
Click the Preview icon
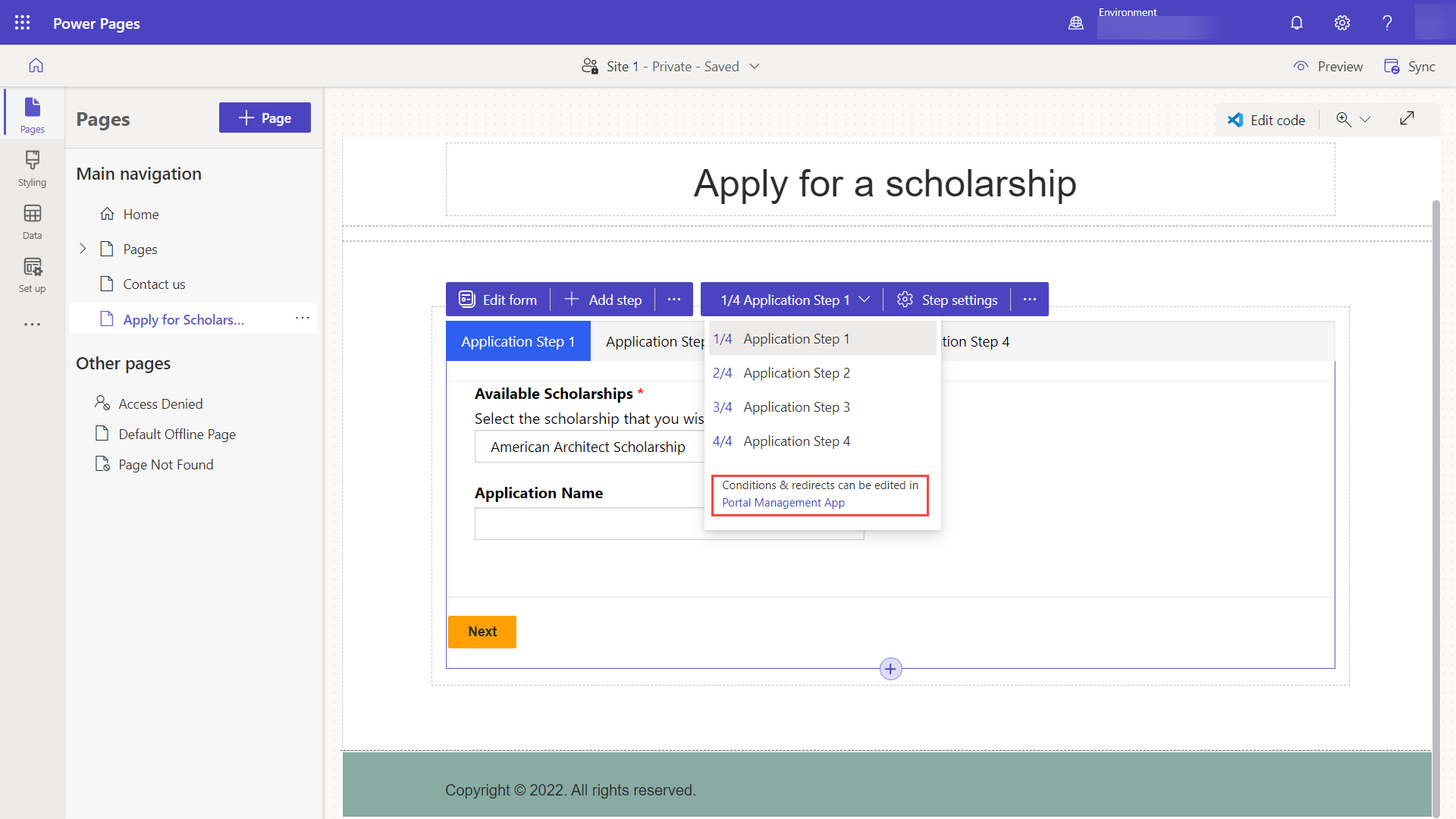click(x=1301, y=66)
